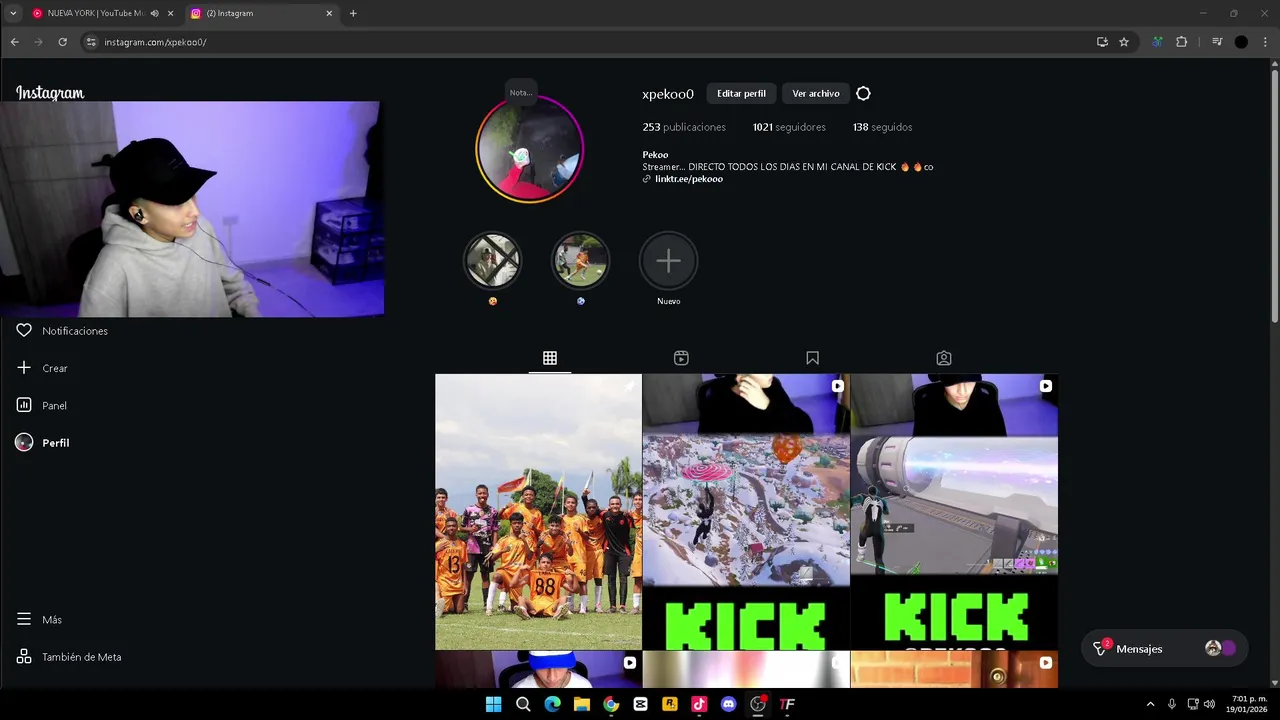Click Editar perfil button
Screen dimensions: 1280x720
pyautogui.click(x=741, y=93)
